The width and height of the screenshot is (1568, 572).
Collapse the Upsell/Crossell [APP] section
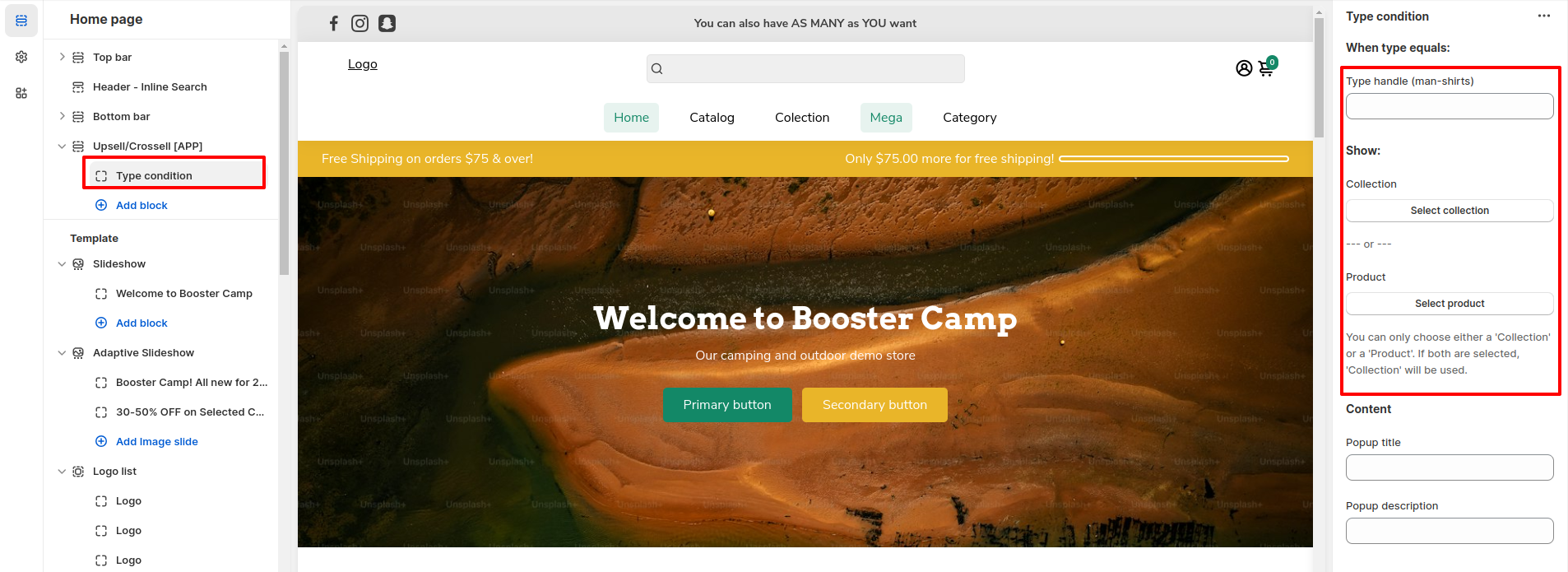tap(62, 146)
